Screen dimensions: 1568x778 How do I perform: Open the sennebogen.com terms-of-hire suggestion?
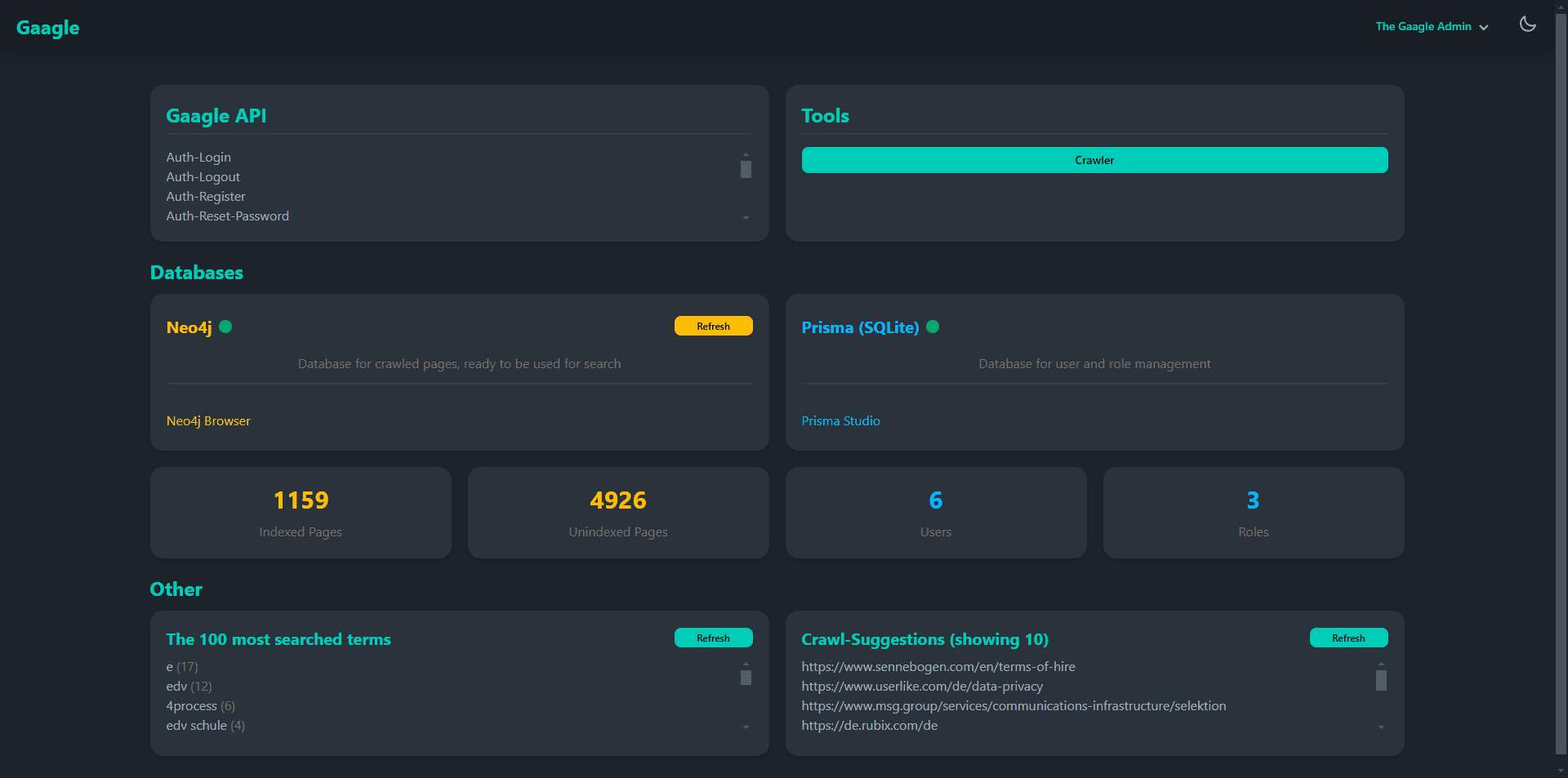pos(938,666)
